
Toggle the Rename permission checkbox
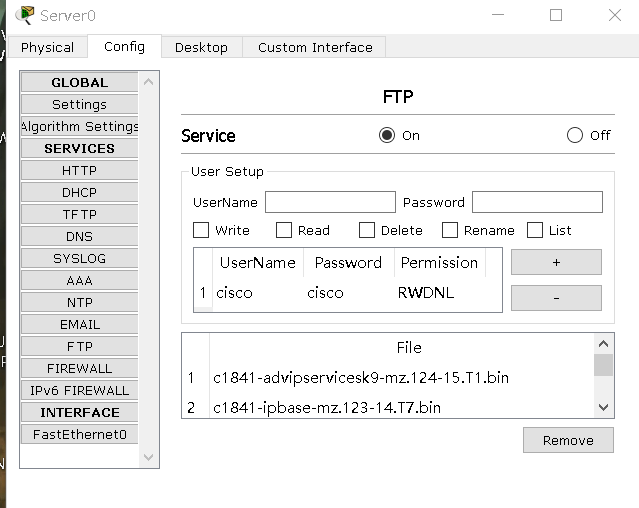[450, 230]
